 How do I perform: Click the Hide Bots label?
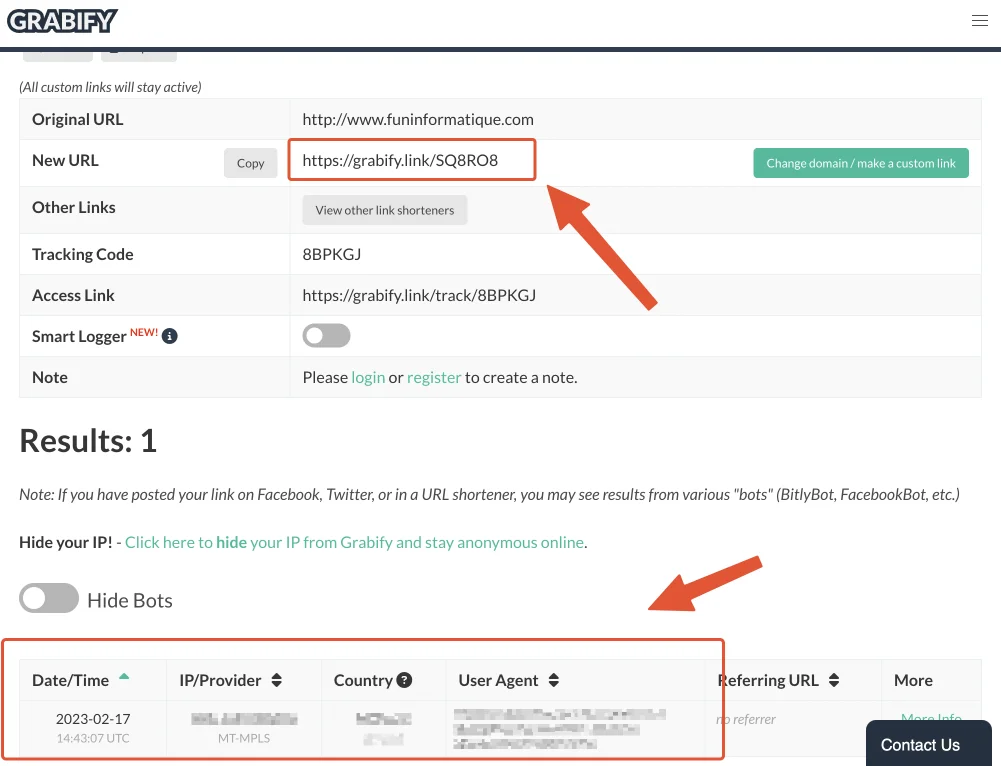click(x=130, y=600)
